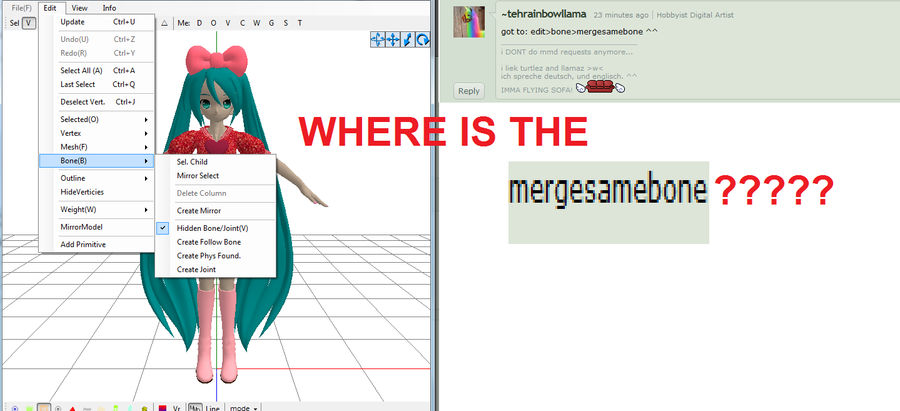Viewport: 900px width, 411px height.
Task: Expand the Bone(B) submenu
Action: click(x=96, y=161)
